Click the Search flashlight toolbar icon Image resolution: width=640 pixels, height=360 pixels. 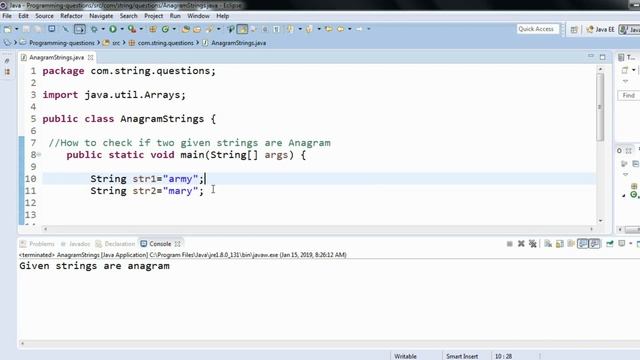pos(210,29)
